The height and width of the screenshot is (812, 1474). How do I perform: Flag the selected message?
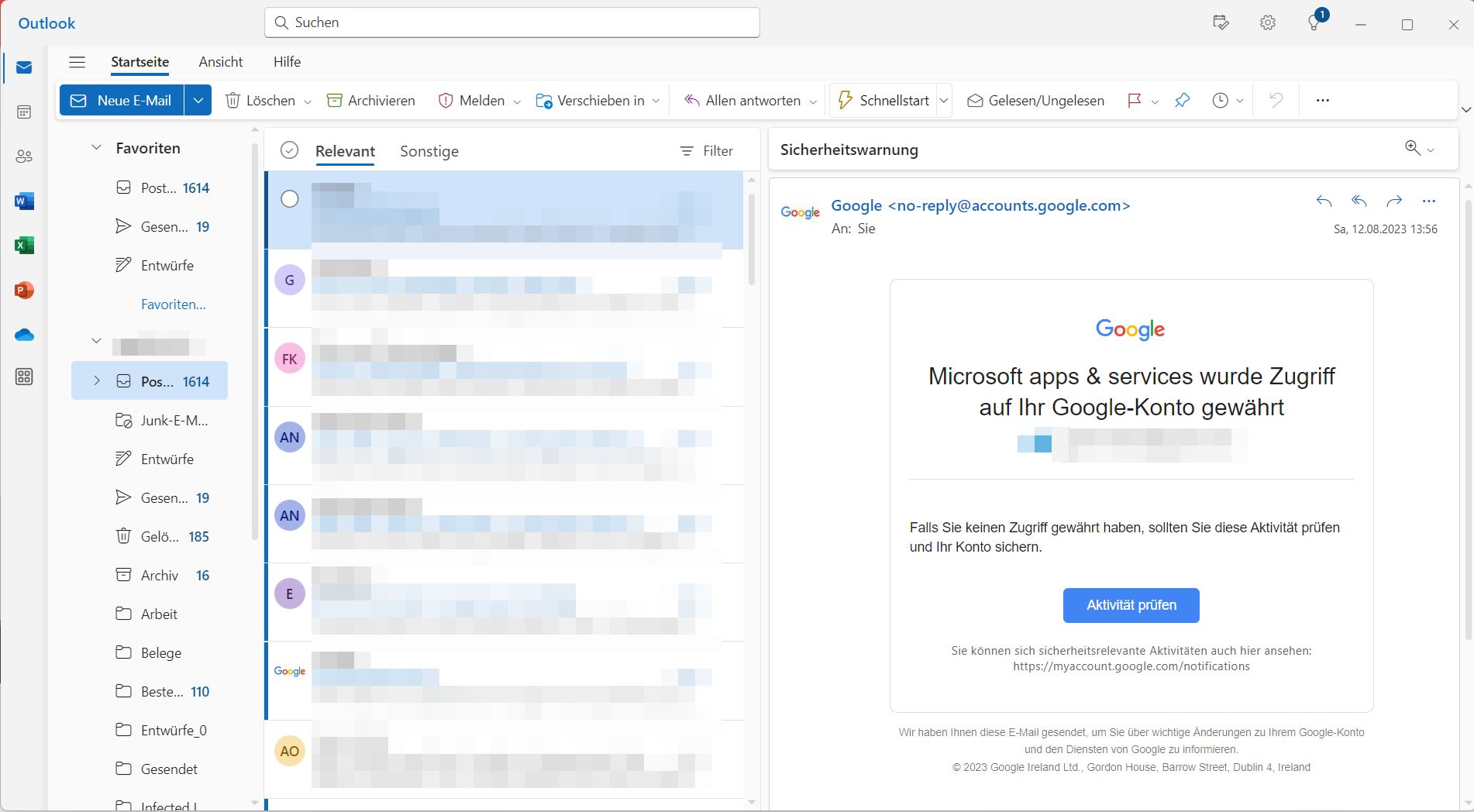[x=1135, y=101]
